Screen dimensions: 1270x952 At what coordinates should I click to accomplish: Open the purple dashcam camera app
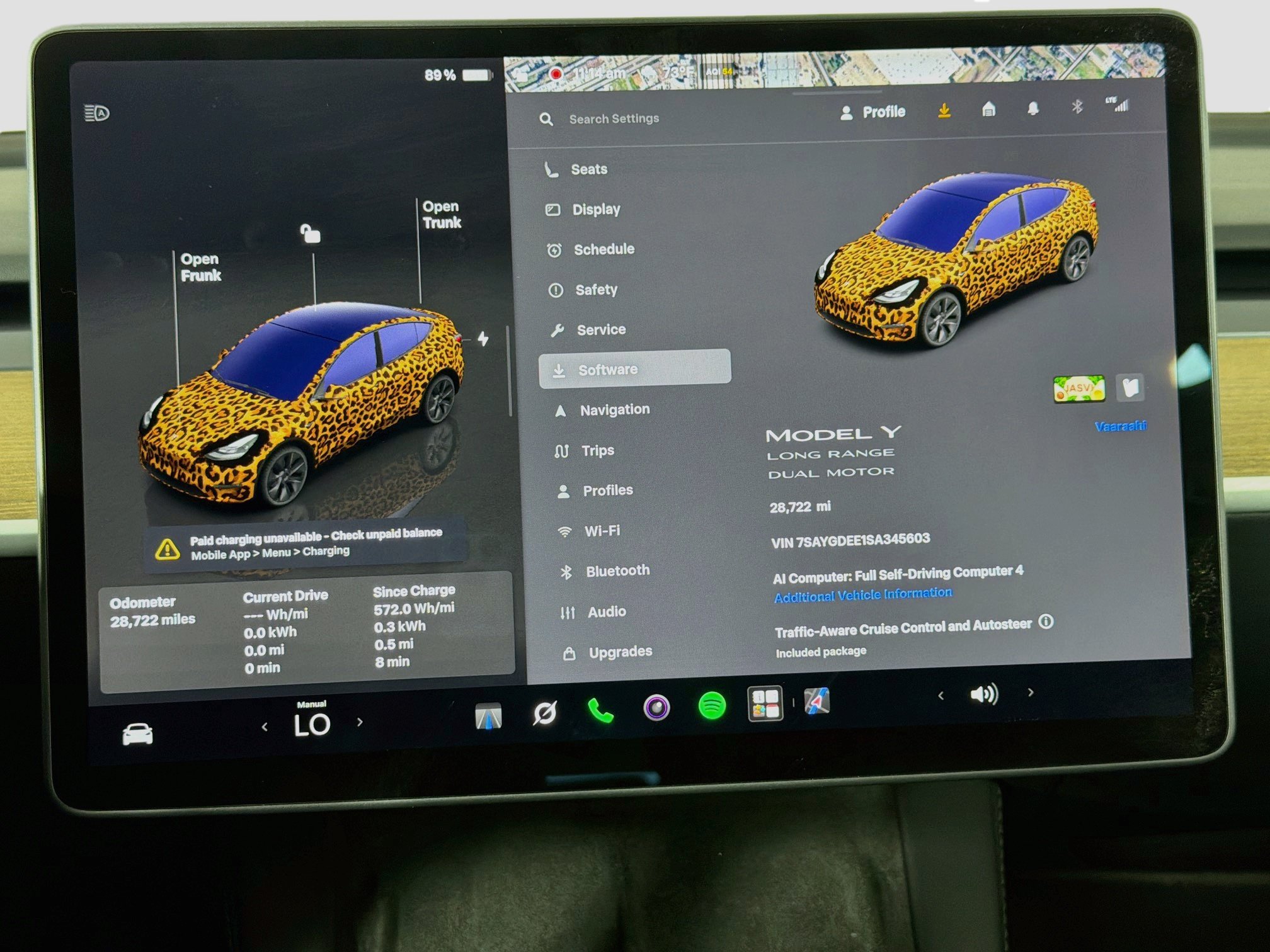tap(656, 708)
